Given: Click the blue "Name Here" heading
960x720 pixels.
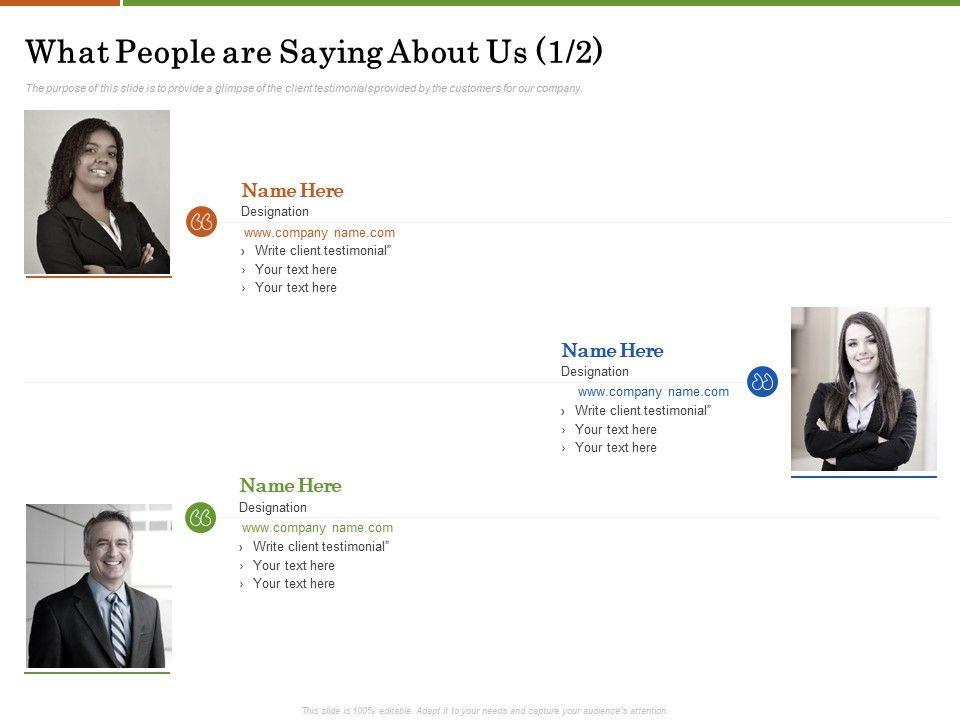Looking at the screenshot, I should tap(612, 350).
